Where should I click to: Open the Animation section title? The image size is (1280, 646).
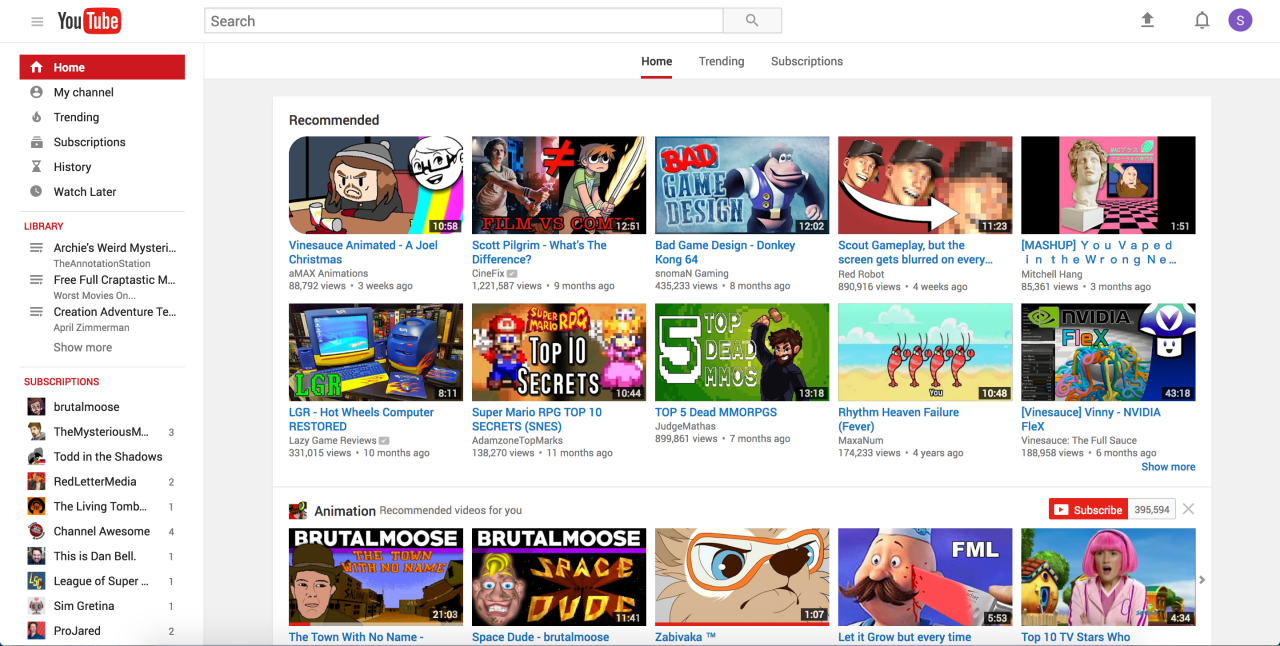pos(345,510)
